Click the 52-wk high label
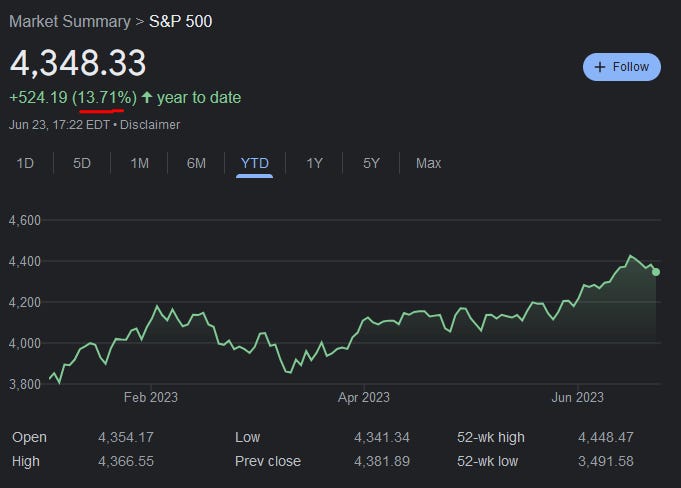This screenshot has width=681, height=488. pos(491,437)
